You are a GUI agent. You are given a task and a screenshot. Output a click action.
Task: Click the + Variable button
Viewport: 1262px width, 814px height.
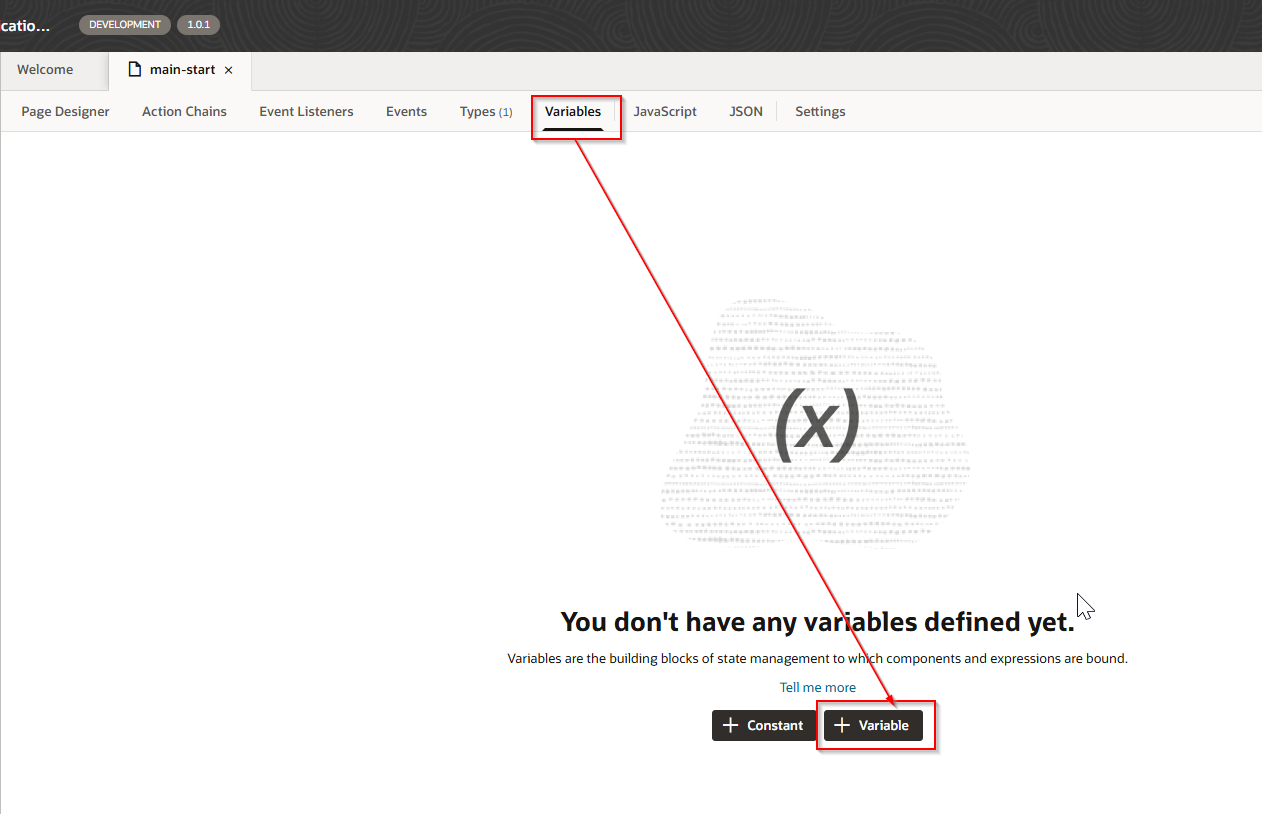click(873, 726)
